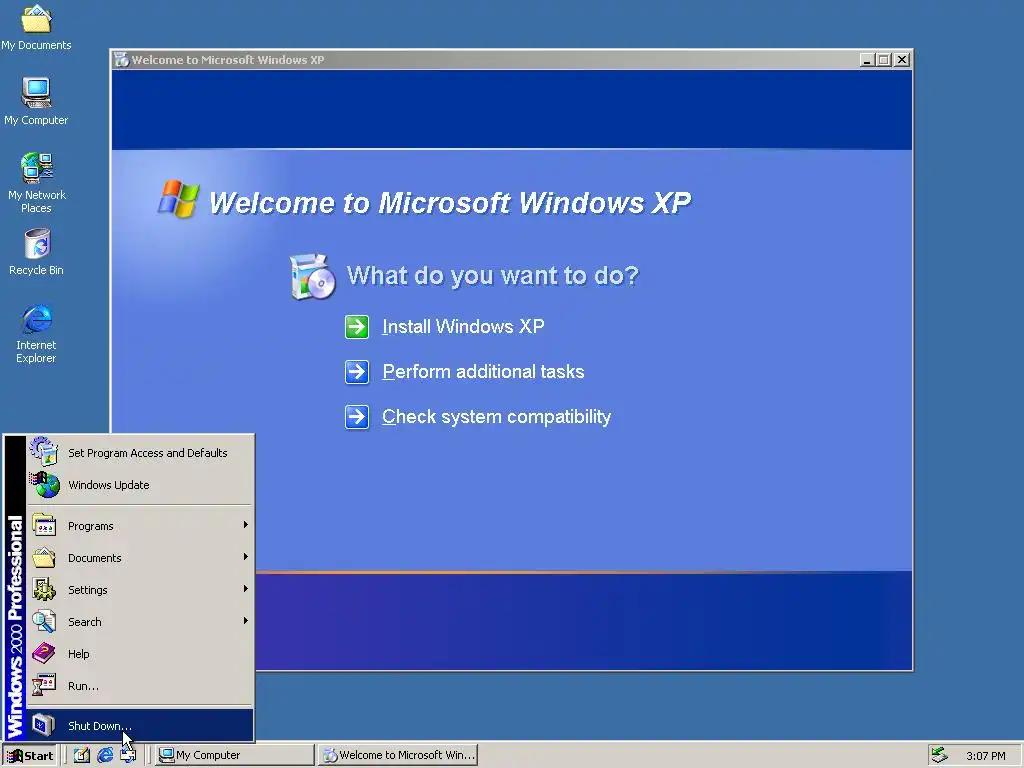This screenshot has height=768, width=1024.
Task: Click the Search magnifier icon in Start menu
Action: [44, 621]
